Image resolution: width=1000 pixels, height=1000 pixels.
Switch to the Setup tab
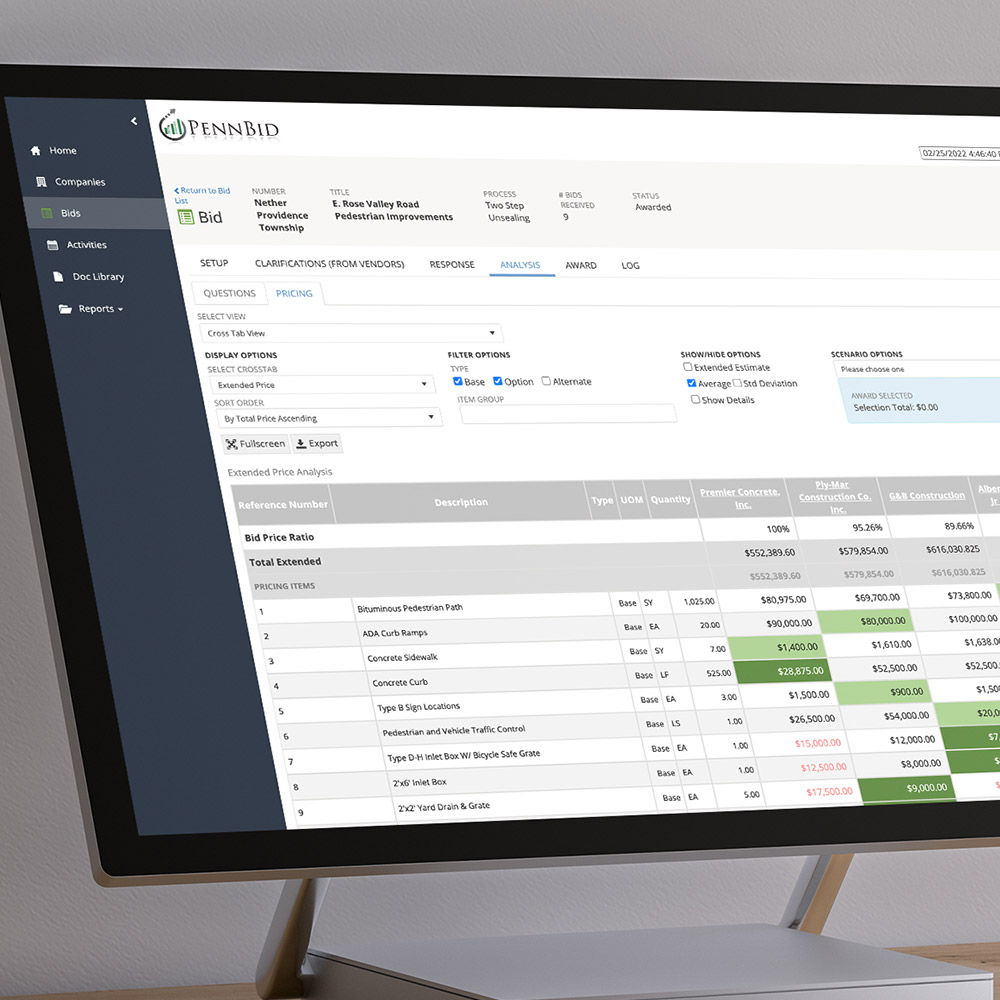coord(214,263)
